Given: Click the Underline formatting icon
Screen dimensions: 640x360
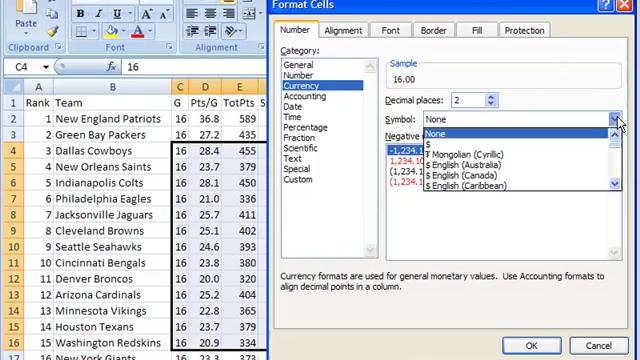Looking at the screenshot, I should tap(117, 14).
